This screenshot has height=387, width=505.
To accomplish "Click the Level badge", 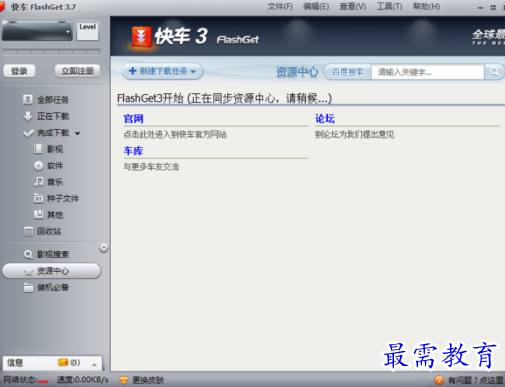I will click(x=88, y=31).
